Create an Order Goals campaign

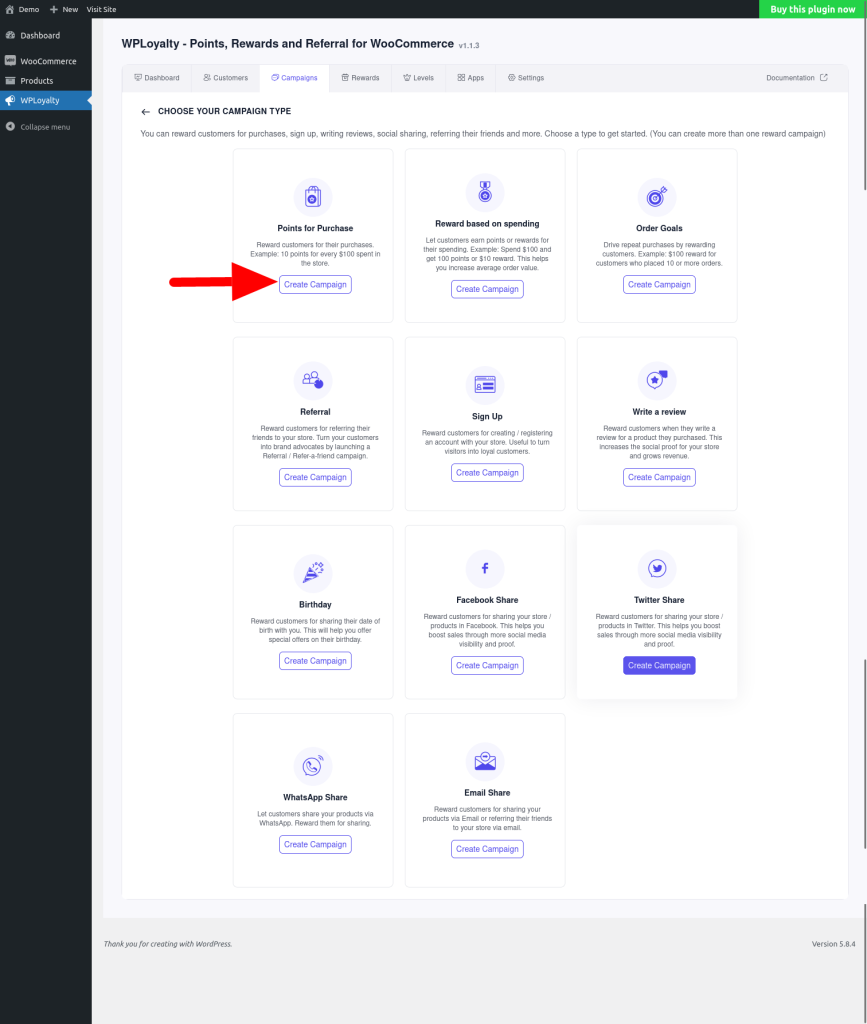coord(659,285)
